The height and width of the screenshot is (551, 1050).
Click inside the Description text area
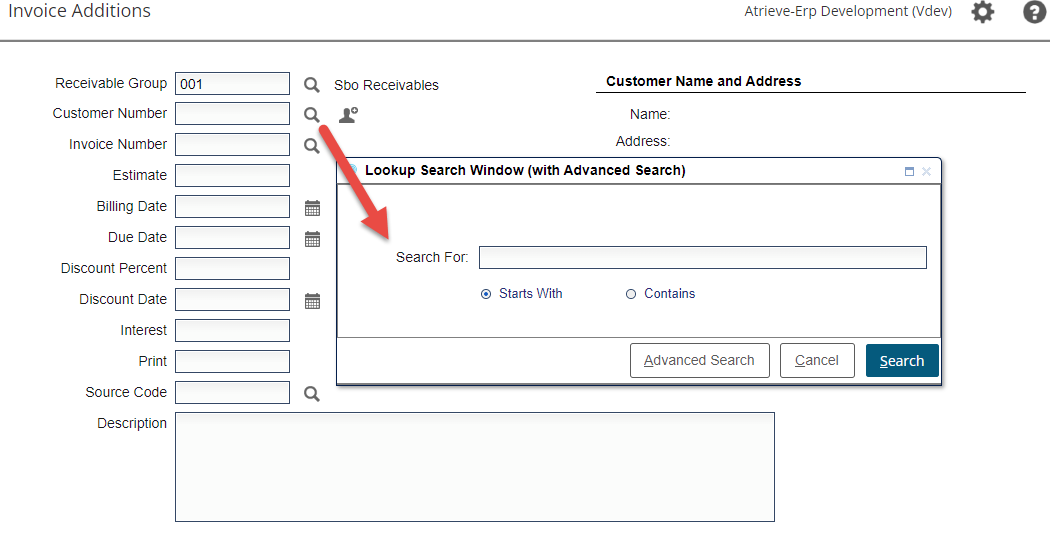click(474, 466)
